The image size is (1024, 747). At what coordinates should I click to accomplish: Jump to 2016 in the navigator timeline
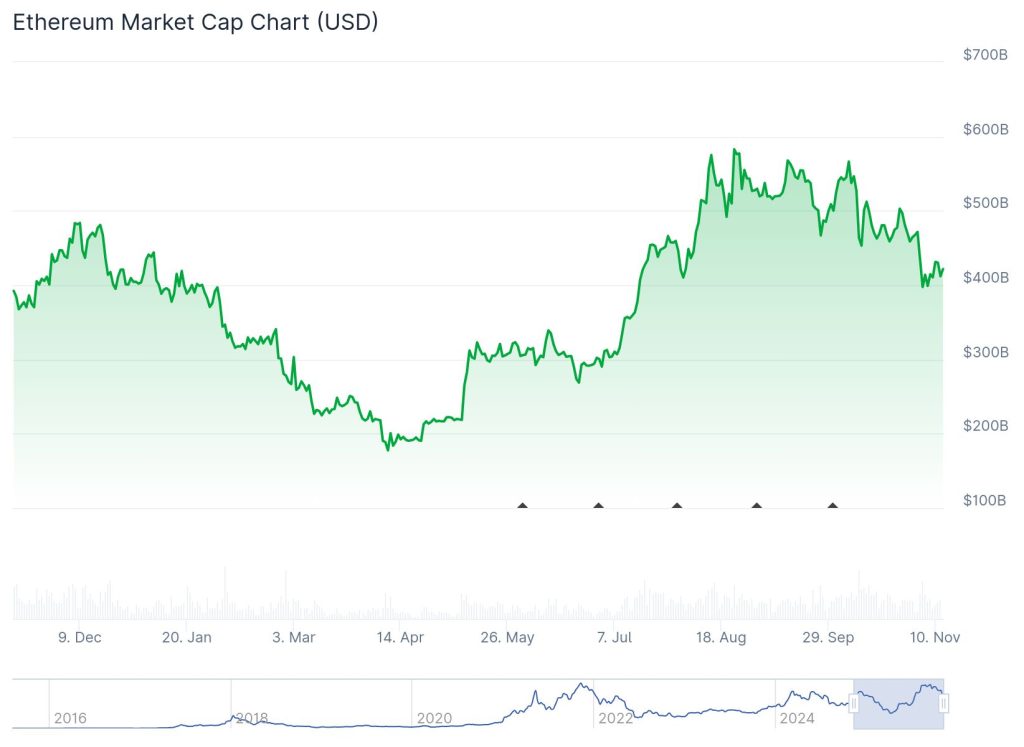[x=70, y=718]
